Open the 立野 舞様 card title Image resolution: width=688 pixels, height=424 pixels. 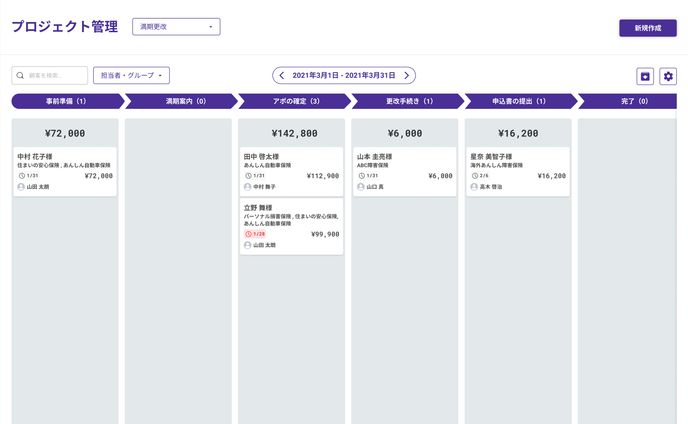click(258, 208)
